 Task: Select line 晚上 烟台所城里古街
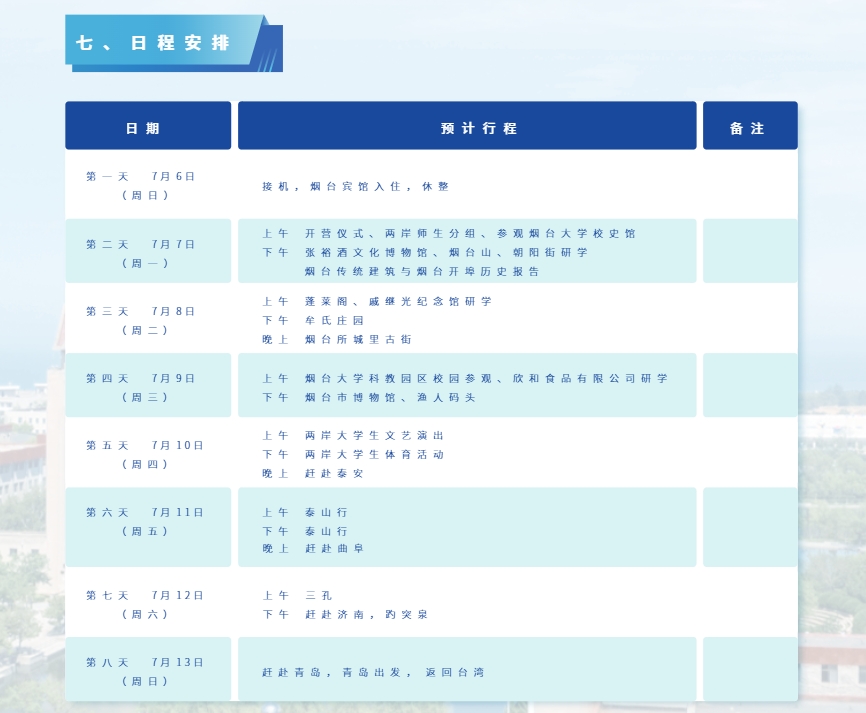(337, 339)
